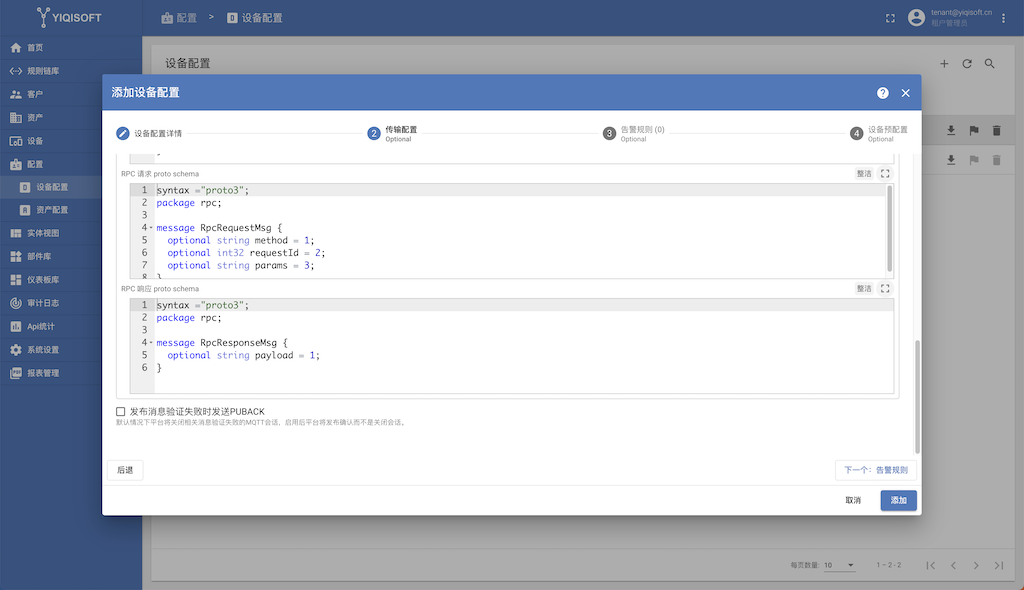The height and width of the screenshot is (590, 1024).
Task: Click the Add button to create profile
Action: [898, 500]
